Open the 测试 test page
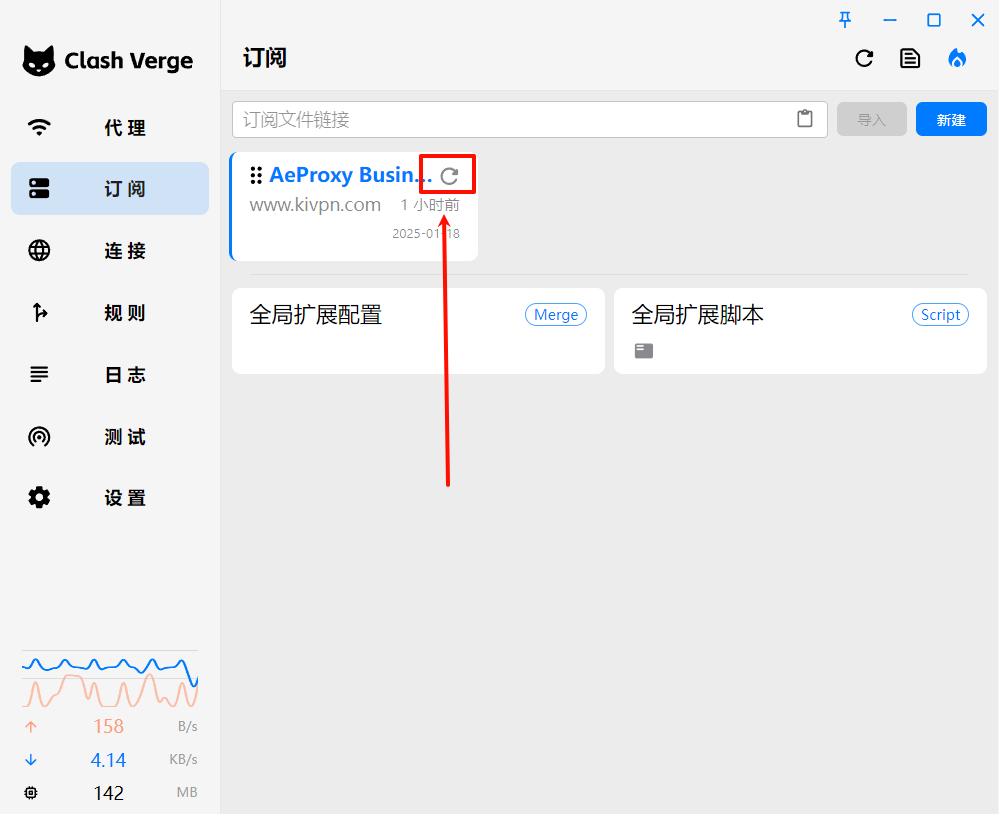Screen dimensions: 999x814 point(110,436)
